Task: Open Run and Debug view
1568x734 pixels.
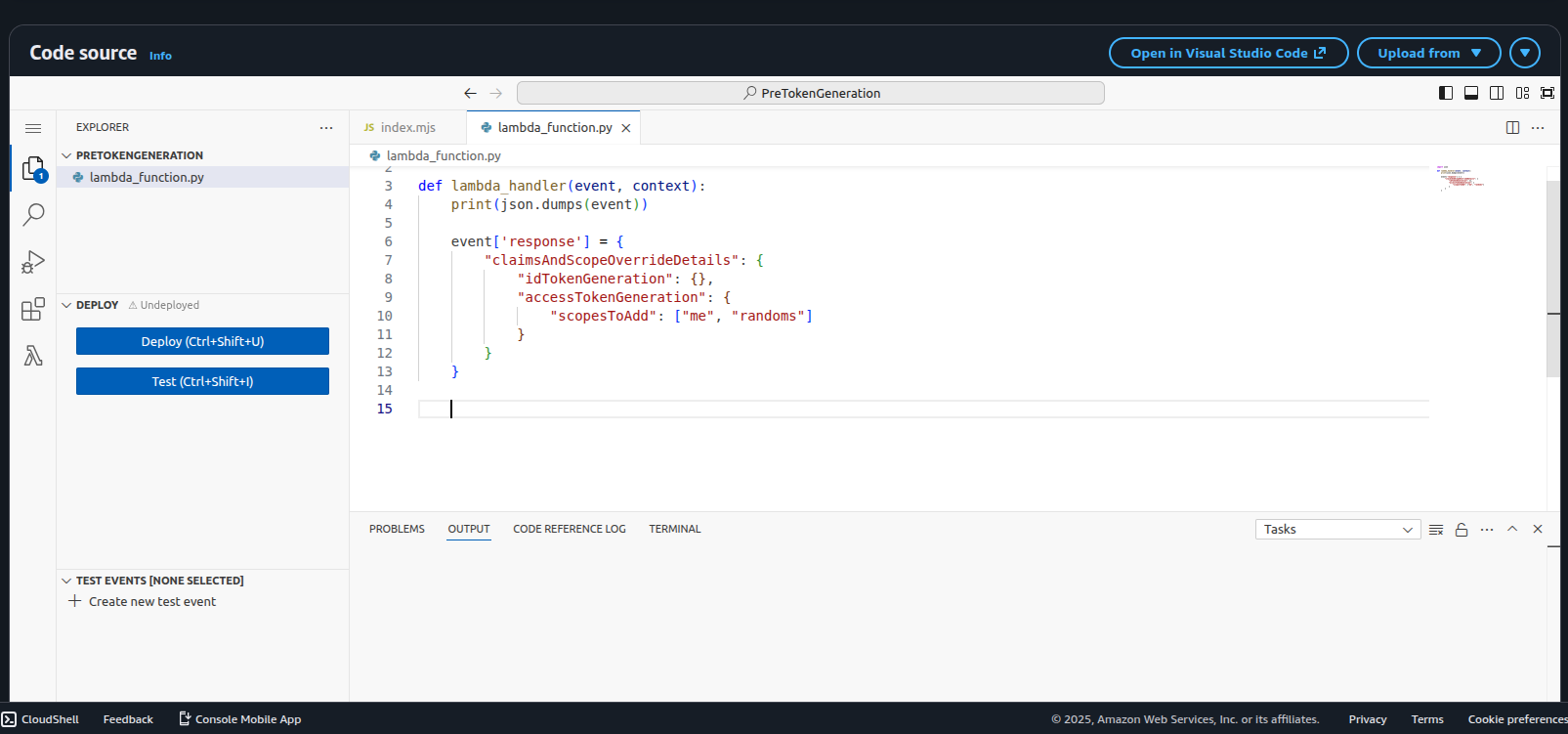Action: point(33,262)
